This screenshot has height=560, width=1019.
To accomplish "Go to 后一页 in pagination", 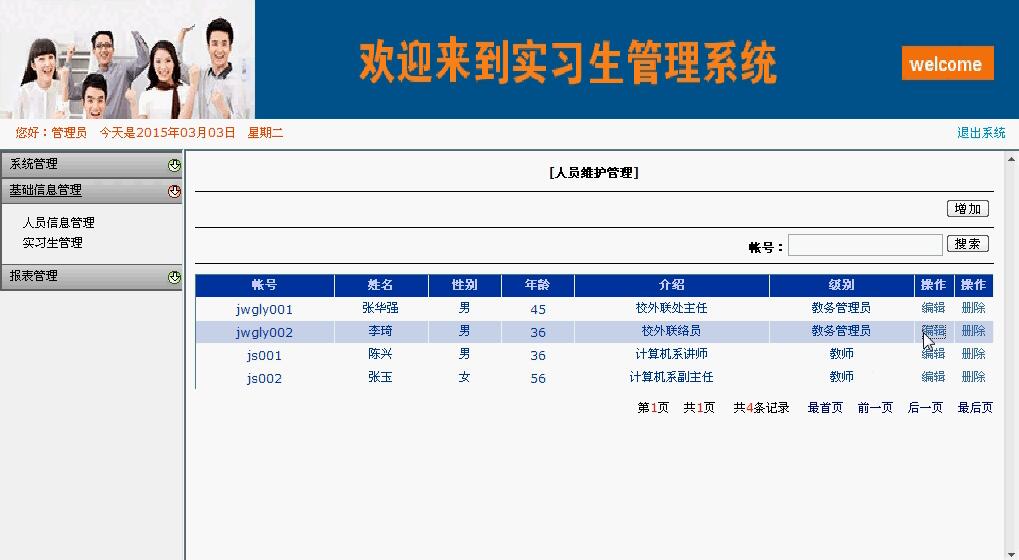I will 925,407.
